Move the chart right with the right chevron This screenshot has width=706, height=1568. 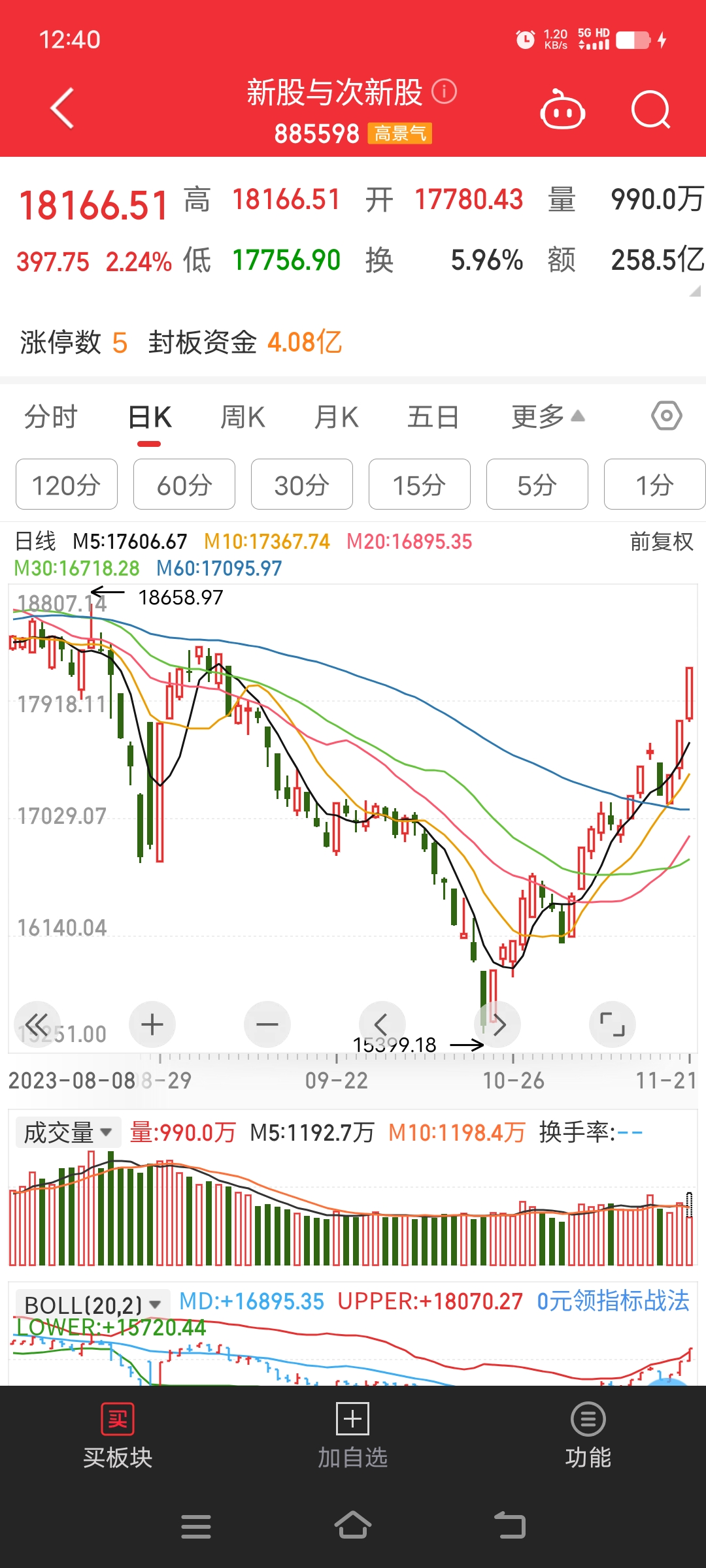point(497,1024)
